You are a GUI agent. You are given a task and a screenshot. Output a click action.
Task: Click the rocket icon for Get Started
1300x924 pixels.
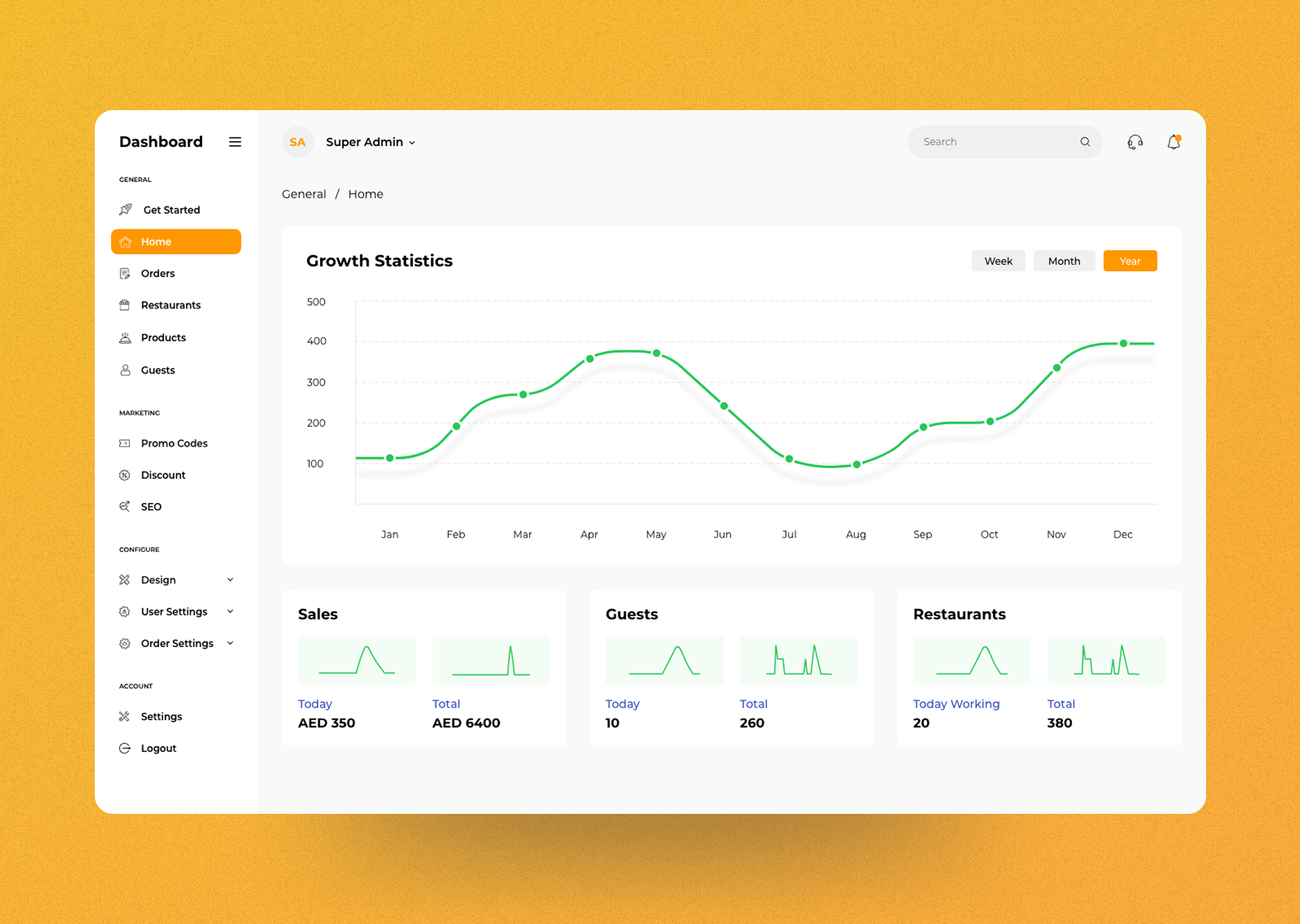tap(126, 209)
